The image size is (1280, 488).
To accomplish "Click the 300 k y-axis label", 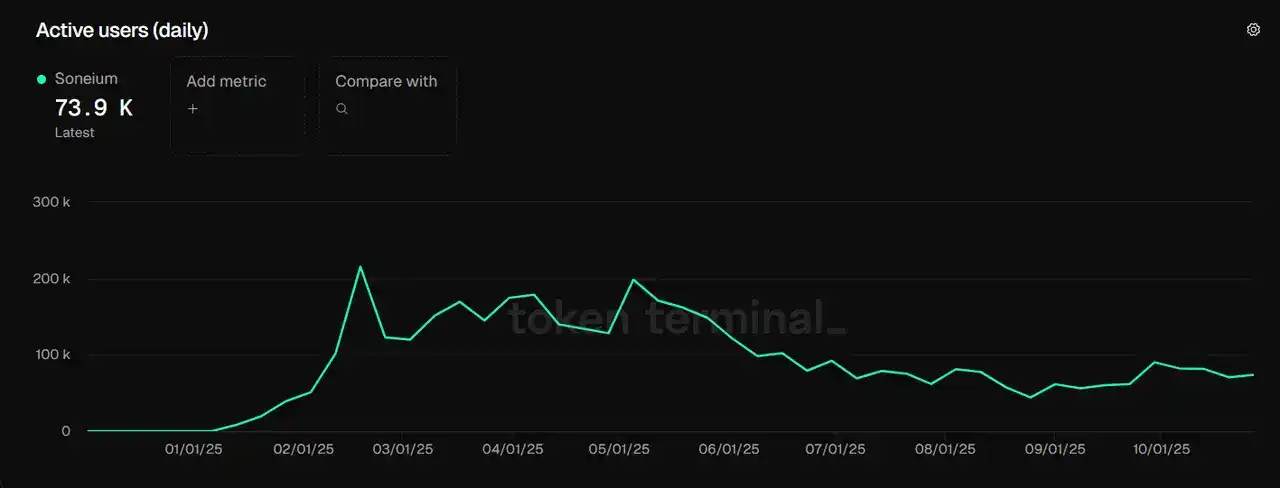I will (52, 202).
